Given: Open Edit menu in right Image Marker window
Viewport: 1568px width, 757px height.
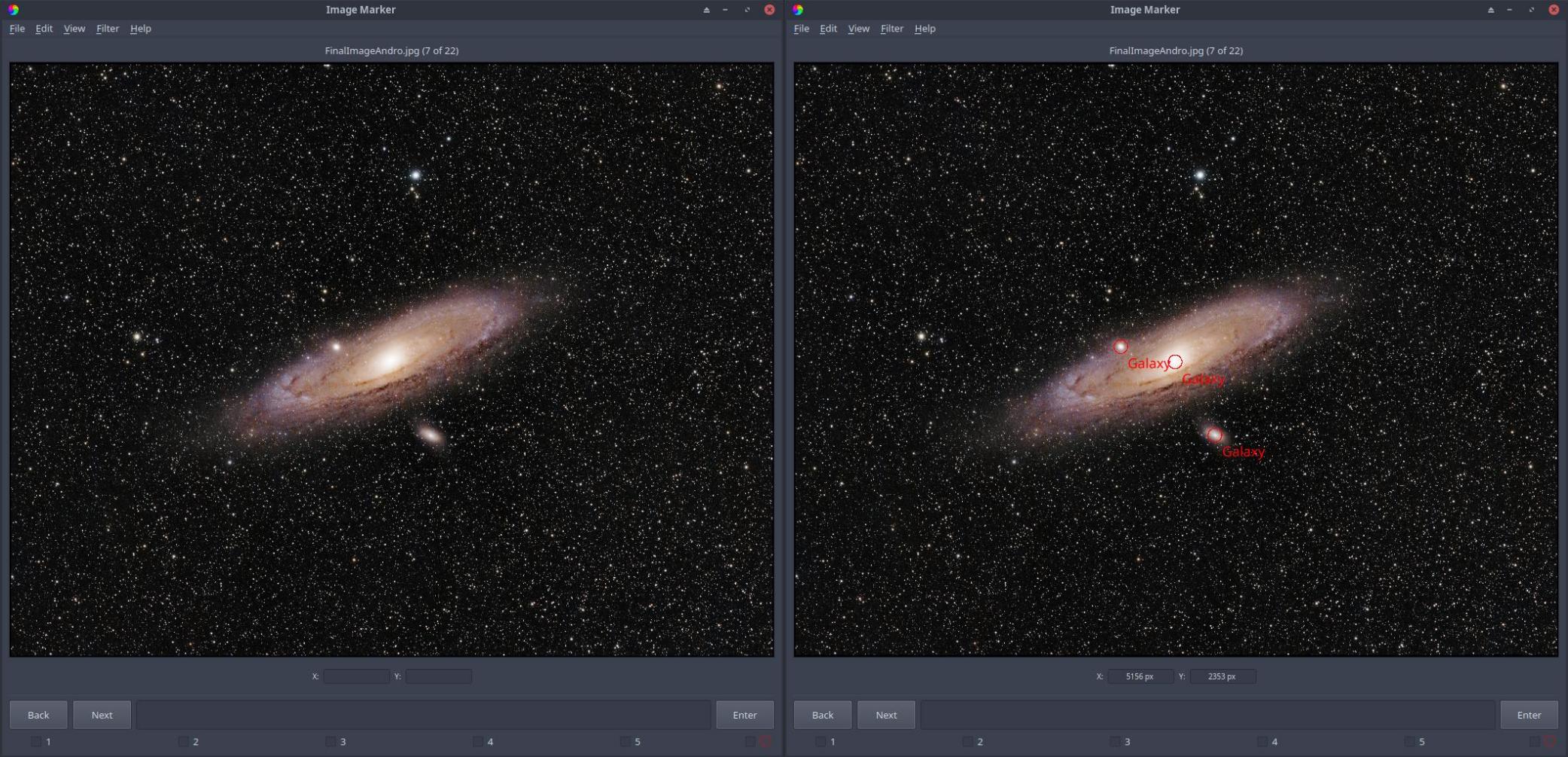Looking at the screenshot, I should [x=828, y=29].
